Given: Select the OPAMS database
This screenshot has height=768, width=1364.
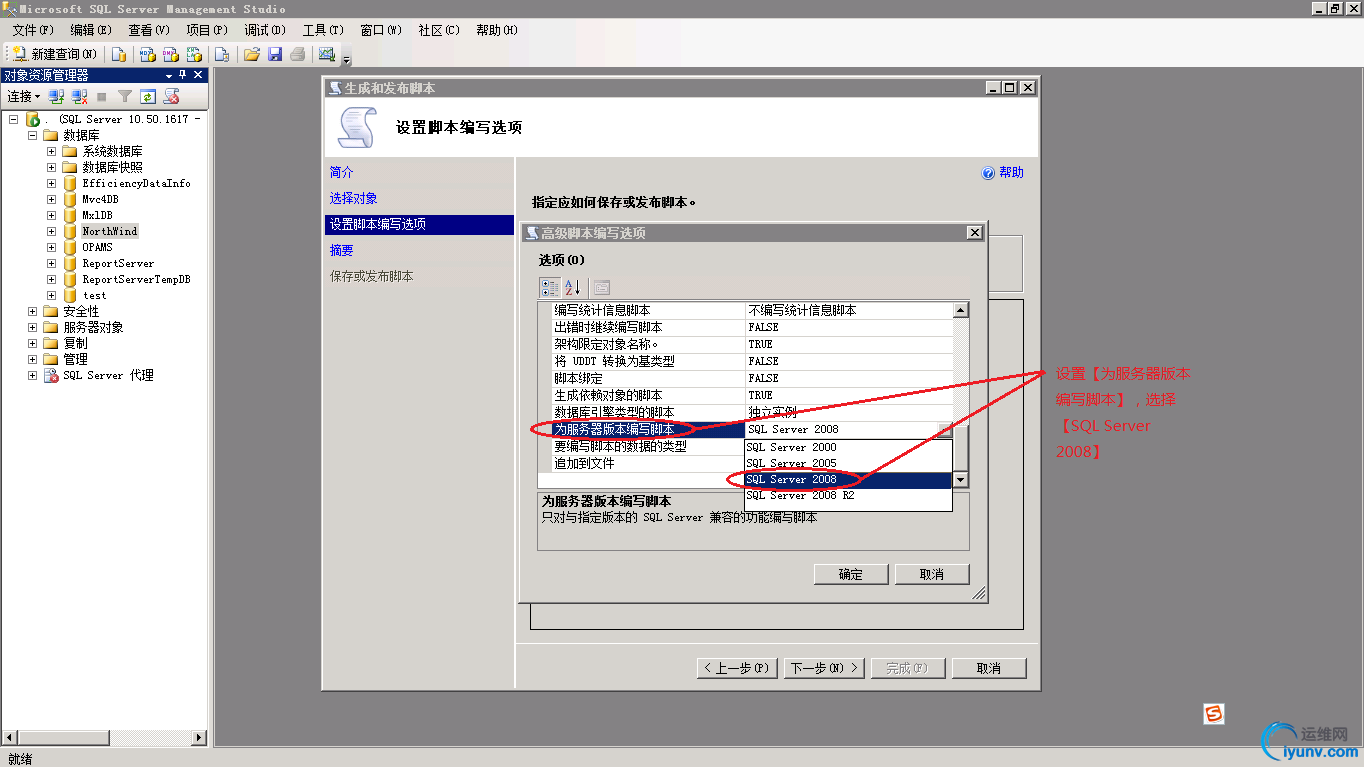Looking at the screenshot, I should (x=97, y=247).
